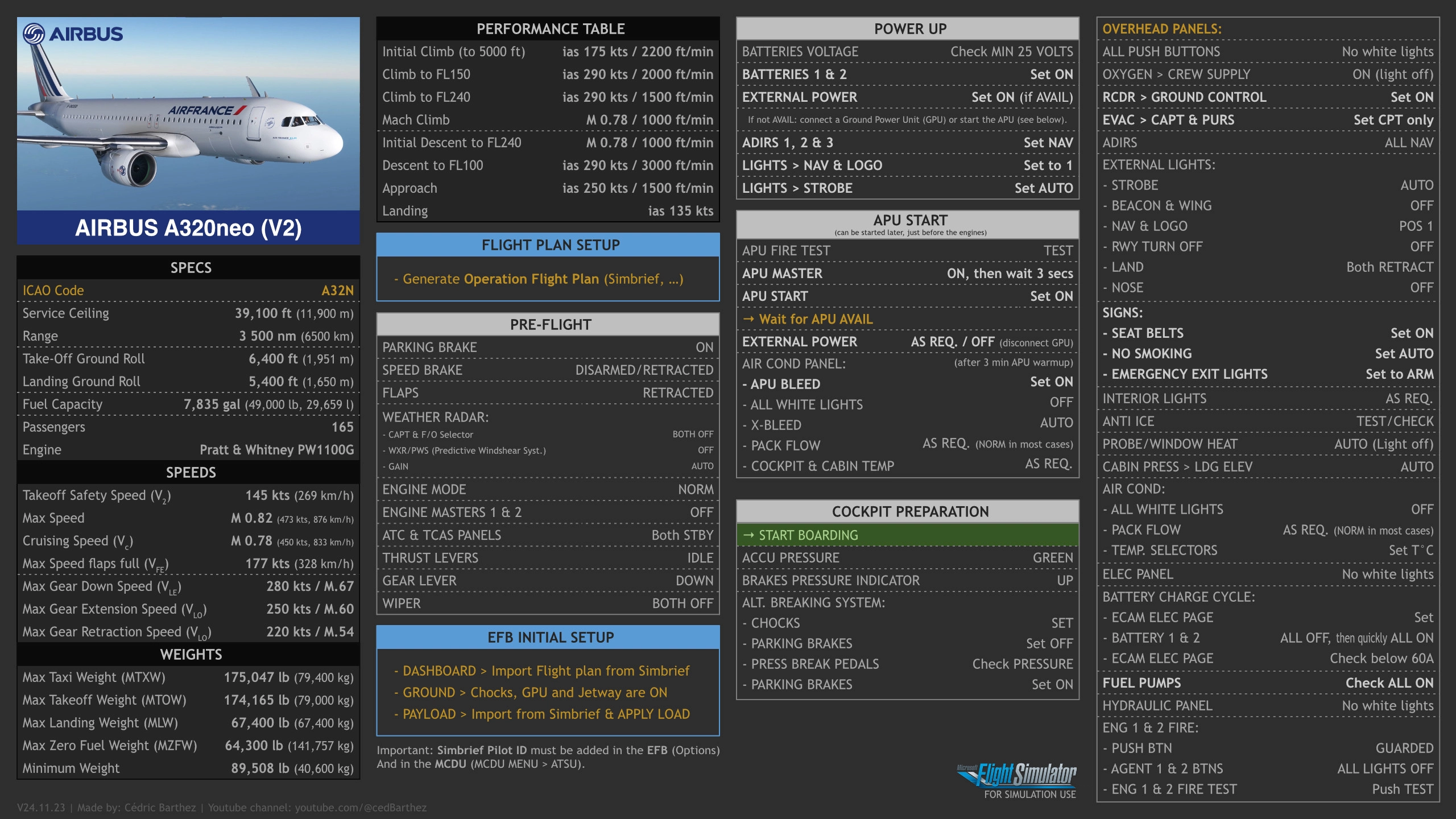This screenshot has width=1456, height=819.
Task: Click the SEAT BELTS Set ON row
Action: [1268, 333]
